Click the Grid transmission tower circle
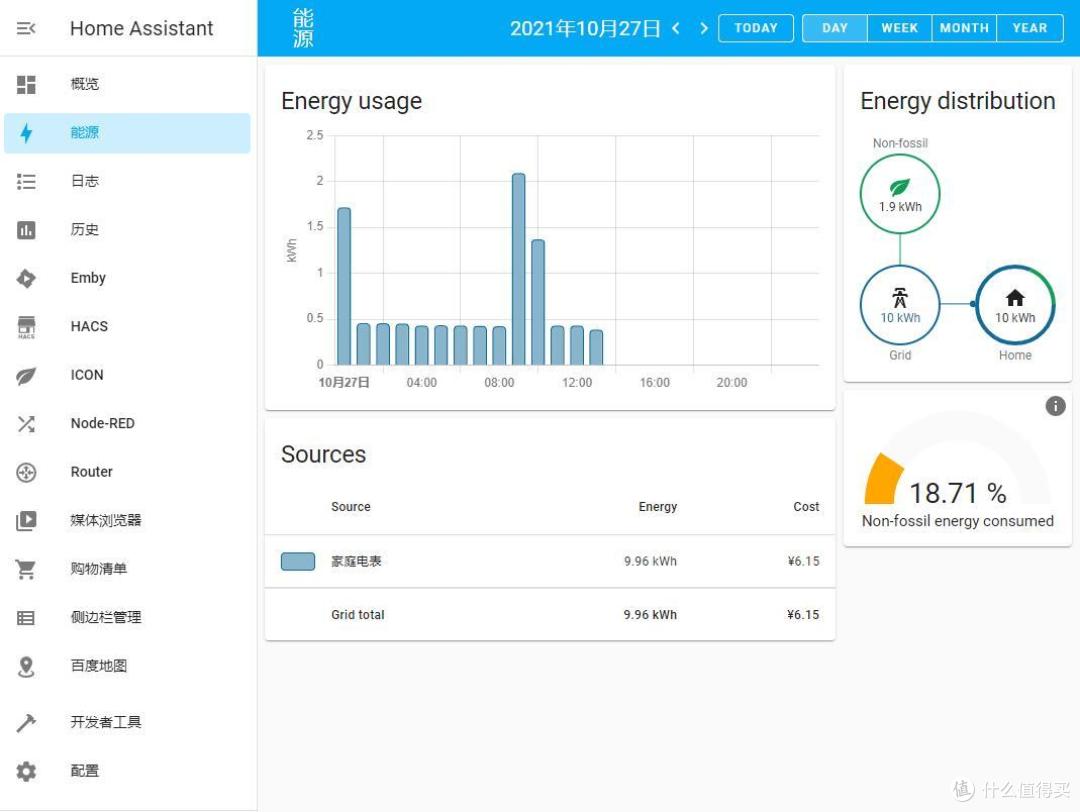1080x812 pixels. tap(900, 305)
